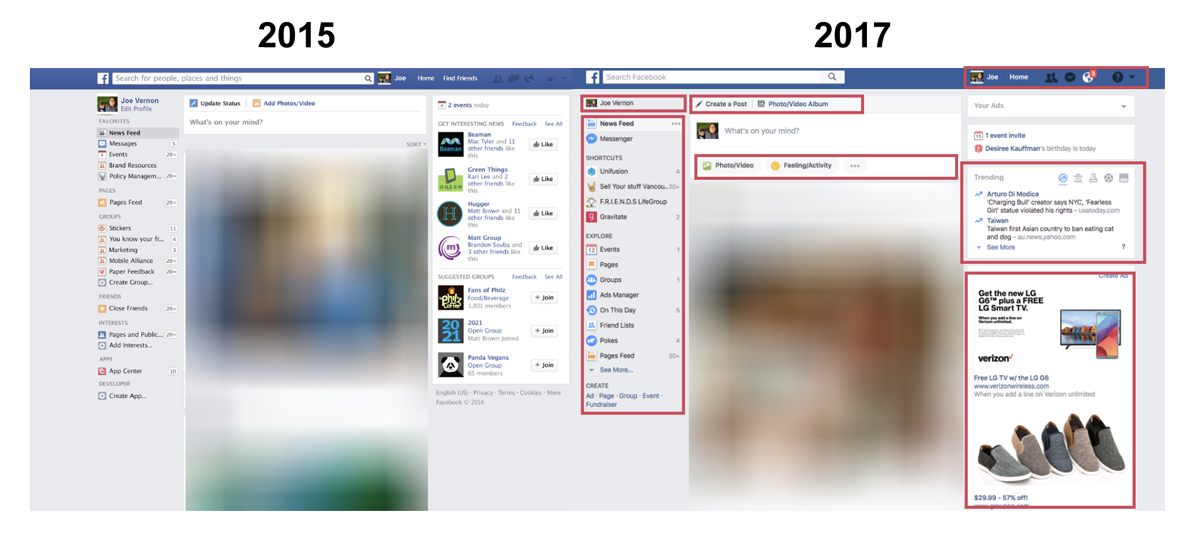Click the Hugger page round logo
Screen dimensions: 1200x536
point(450,213)
